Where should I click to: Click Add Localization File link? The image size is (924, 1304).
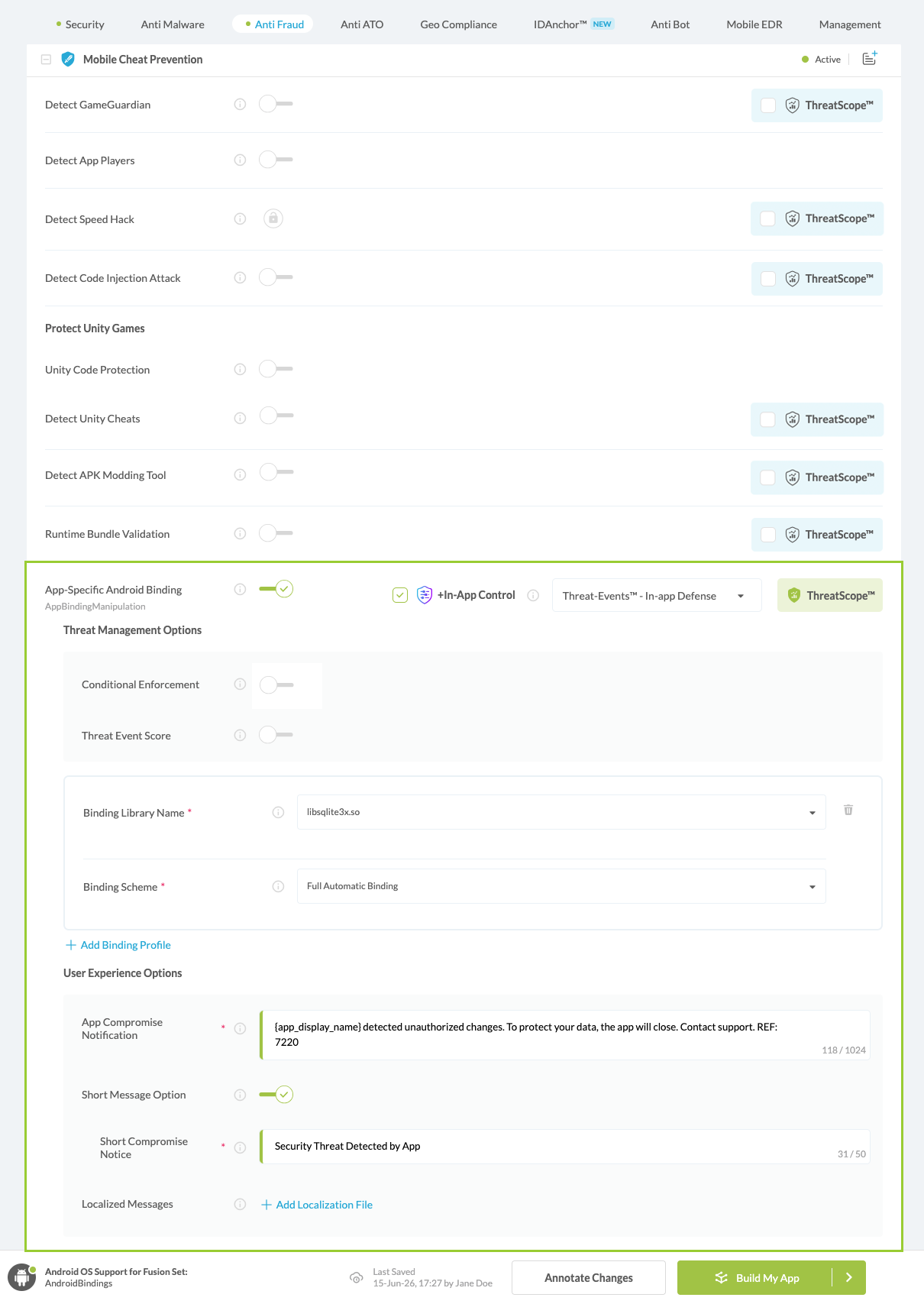pos(317,1205)
